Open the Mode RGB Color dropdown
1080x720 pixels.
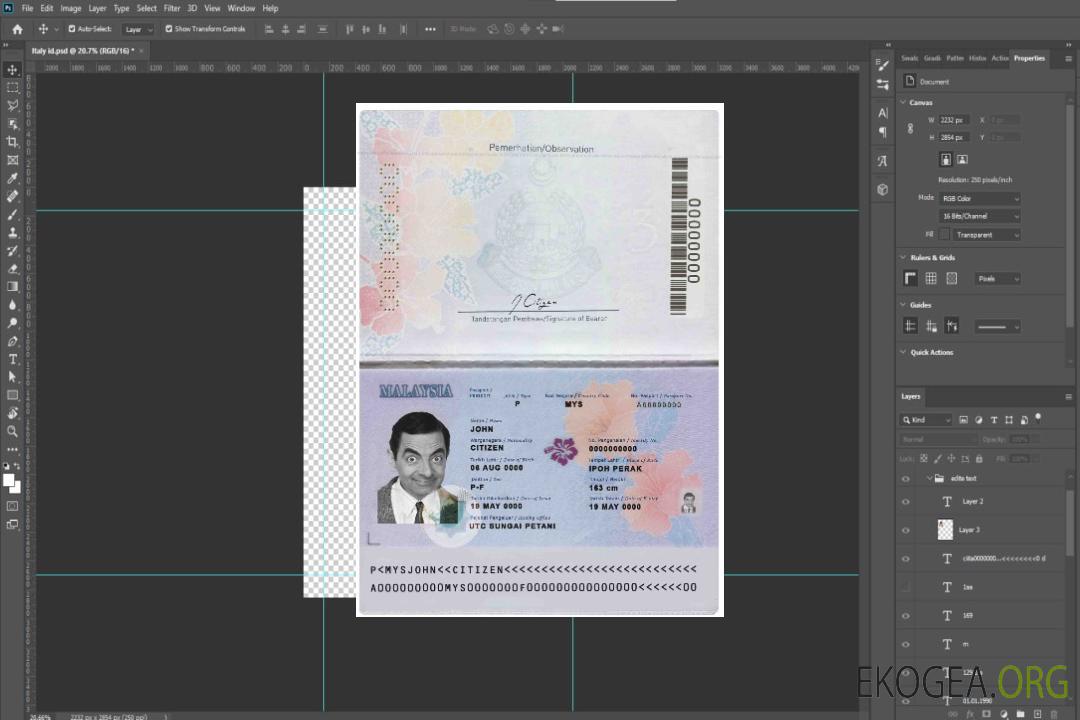click(x=979, y=198)
